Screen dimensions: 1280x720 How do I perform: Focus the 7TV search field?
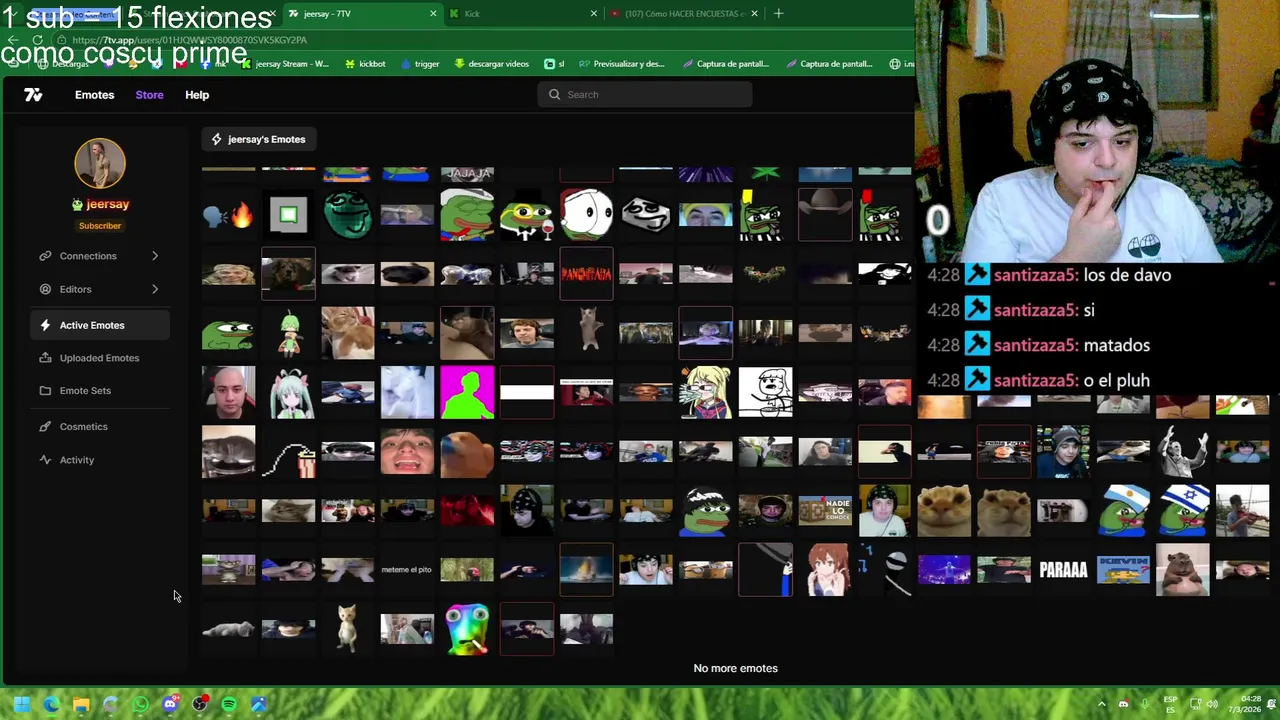tap(645, 95)
